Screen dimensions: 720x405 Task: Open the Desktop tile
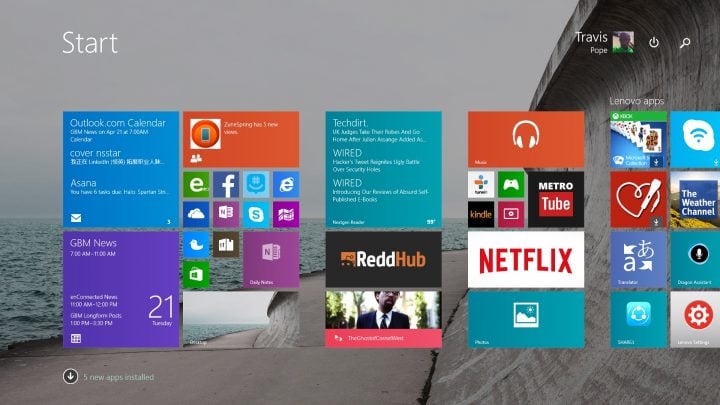pos(241,320)
